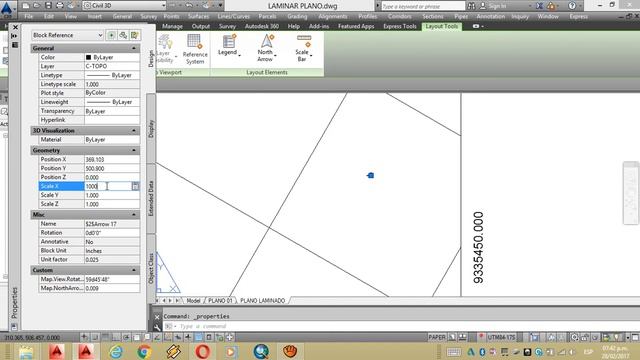Viewport: 640px width, 360px height.
Task: Collapse the Misc section
Action: [x=134, y=215]
